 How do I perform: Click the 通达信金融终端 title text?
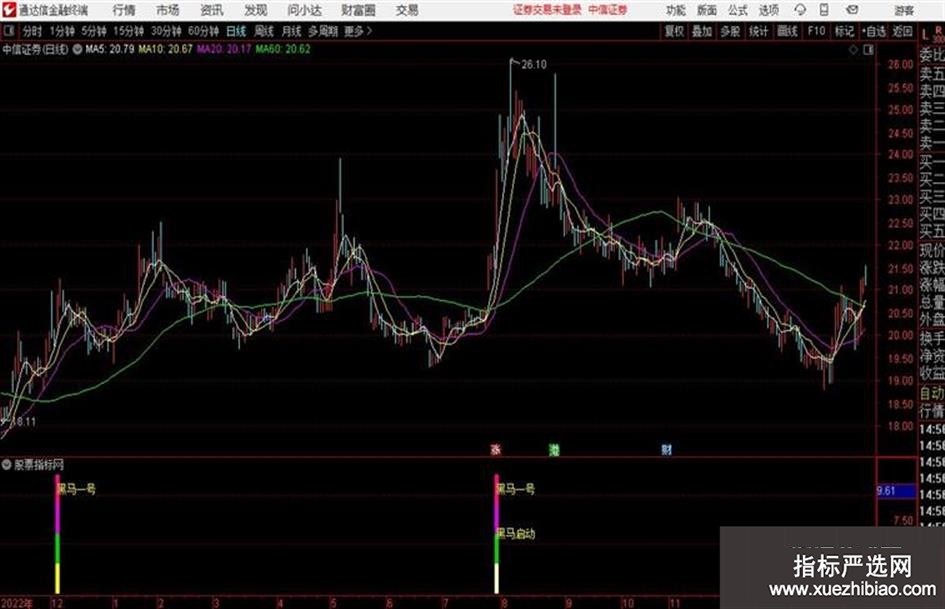coord(53,10)
